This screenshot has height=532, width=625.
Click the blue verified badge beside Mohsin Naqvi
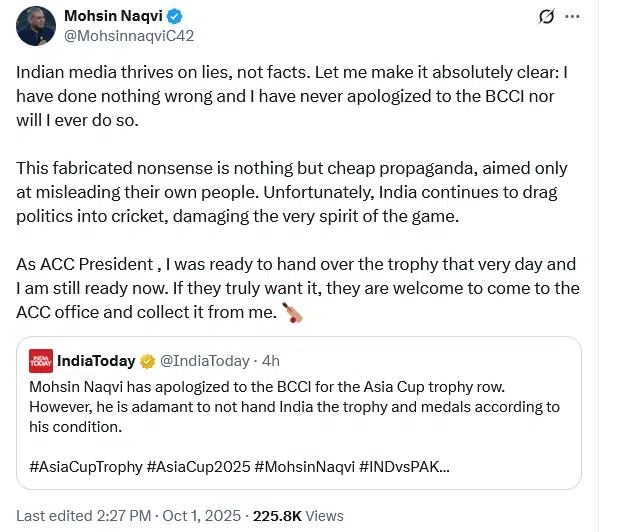point(173,16)
